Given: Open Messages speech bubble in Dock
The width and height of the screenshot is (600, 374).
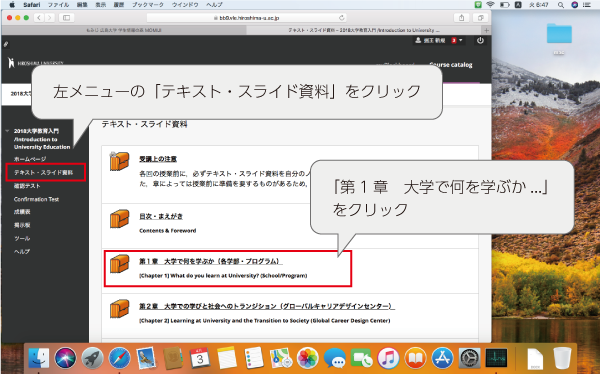Looking at the screenshot, I should coord(334,358).
